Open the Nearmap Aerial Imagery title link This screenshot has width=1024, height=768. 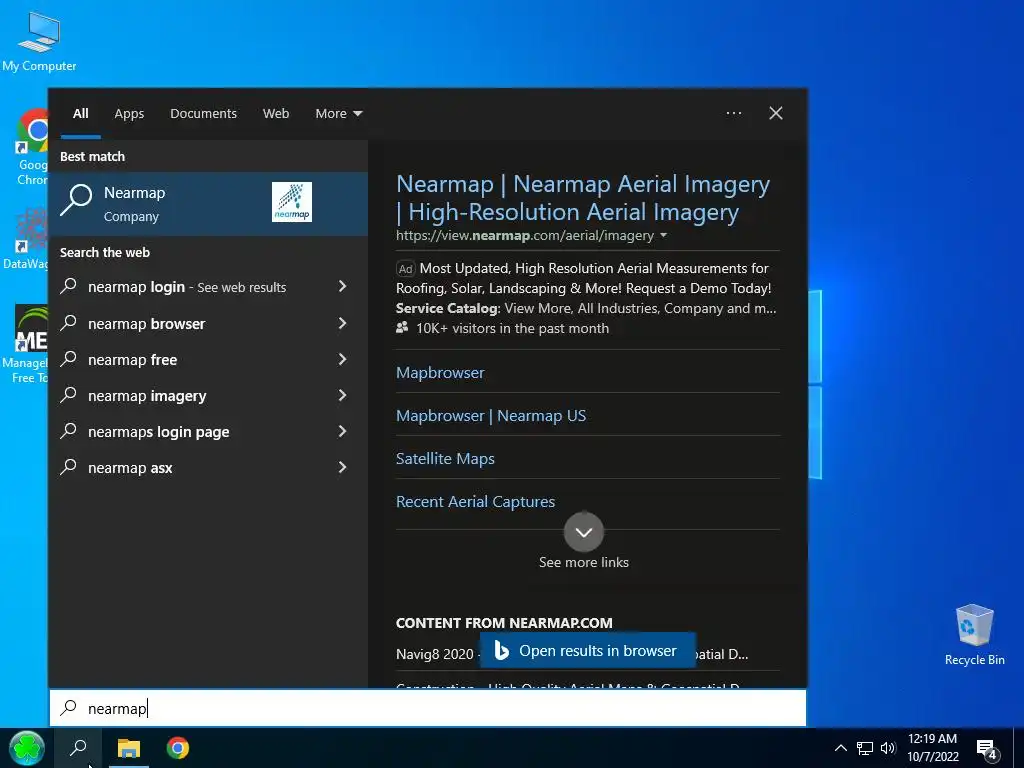(583, 198)
